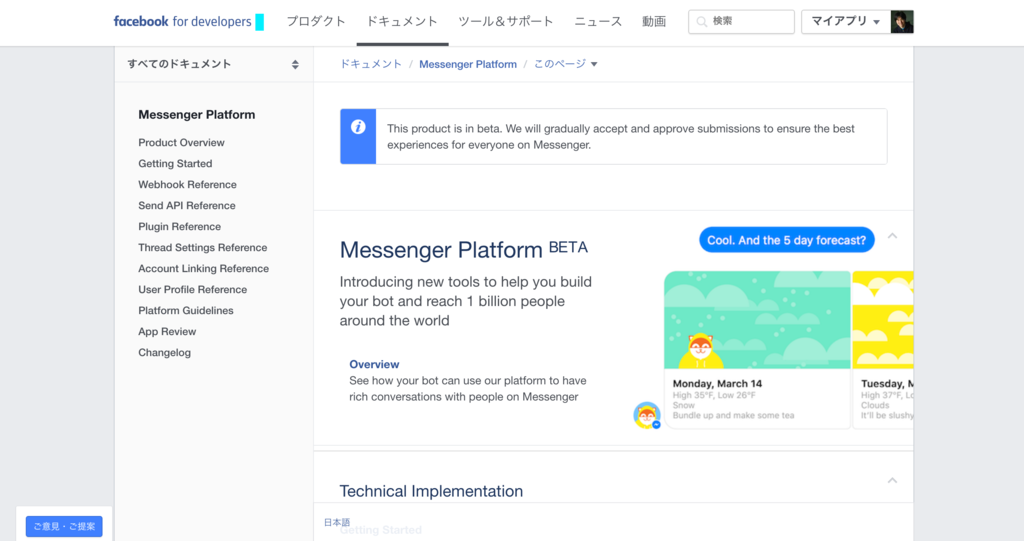Screen dimensions: 1024x541
Task: Click the Overview link
Action: (374, 364)
